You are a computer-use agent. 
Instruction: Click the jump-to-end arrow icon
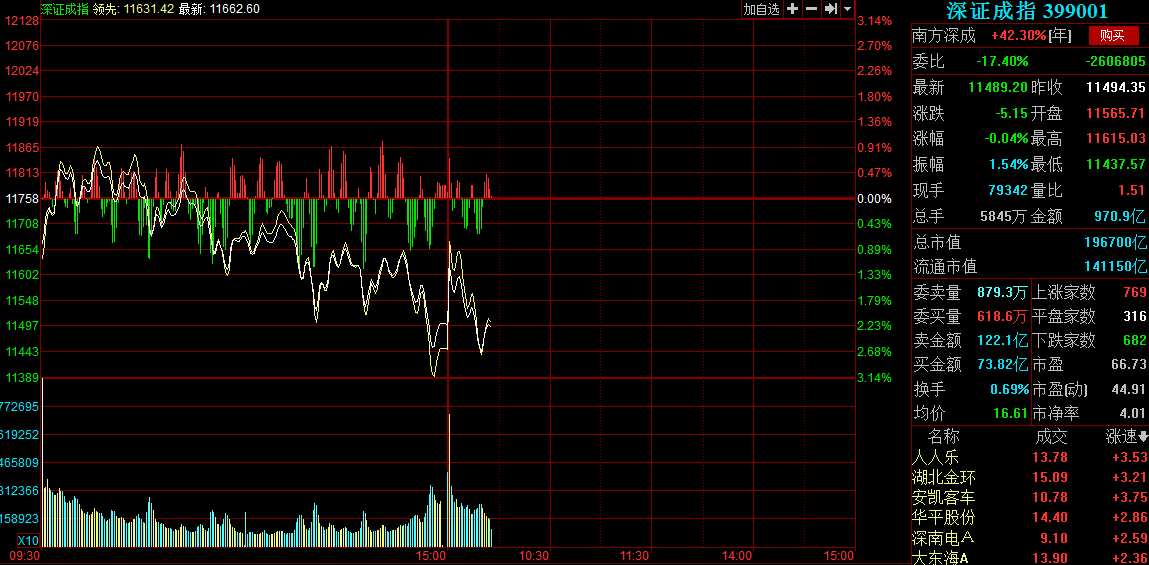pos(830,9)
